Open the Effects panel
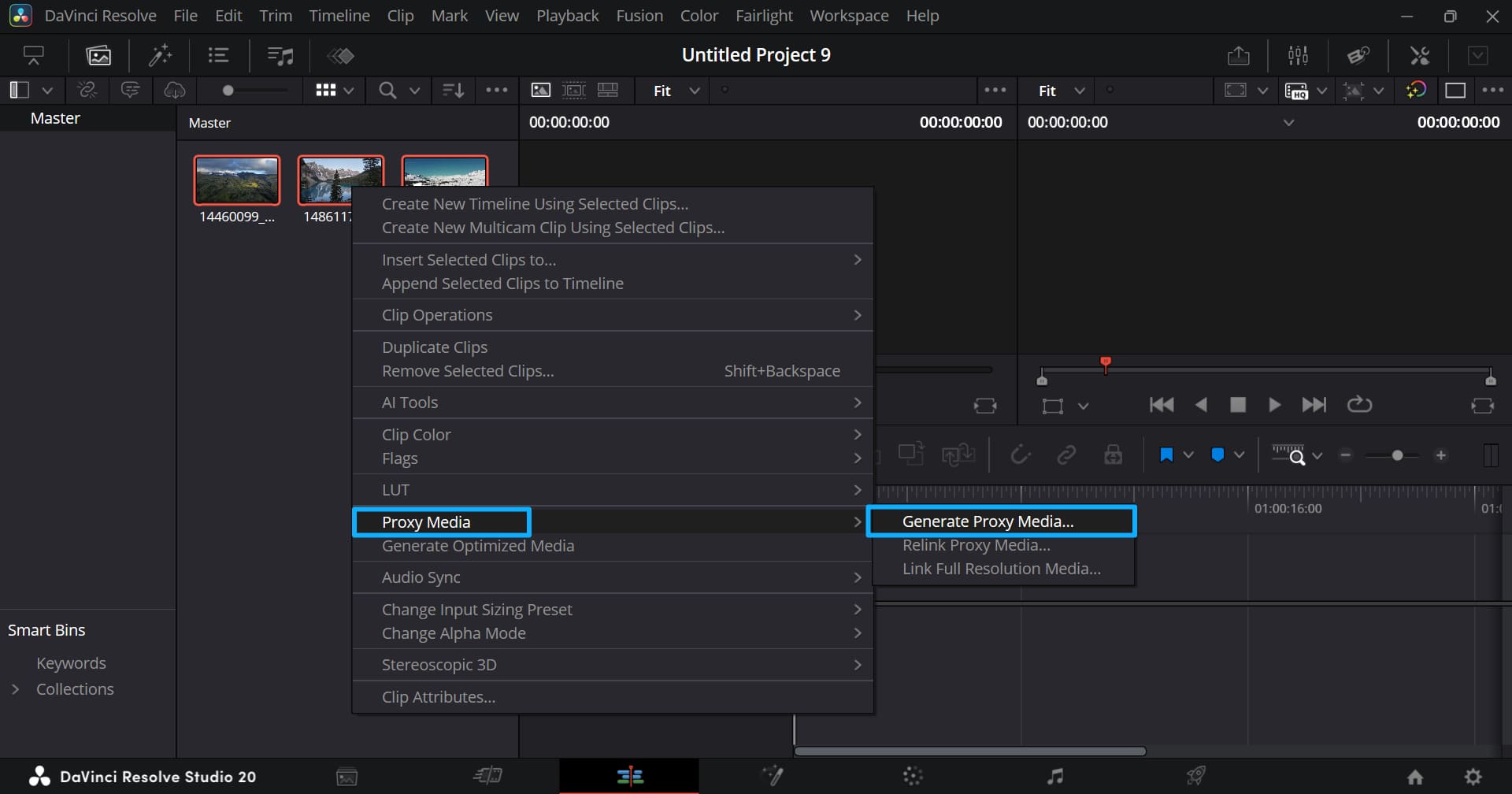The height and width of the screenshot is (794, 1512). [161, 55]
